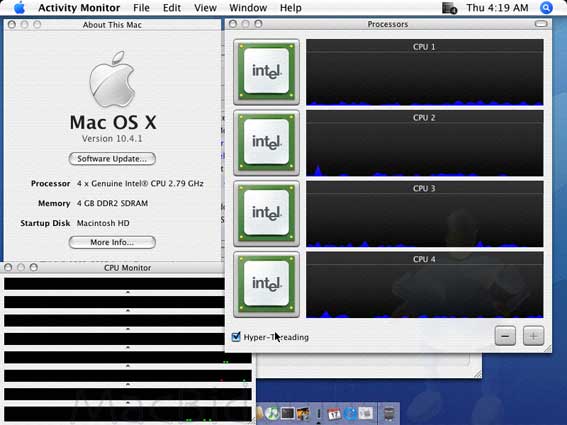This screenshot has width=567, height=425.
Task: Click the More Info... button
Action: (112, 242)
